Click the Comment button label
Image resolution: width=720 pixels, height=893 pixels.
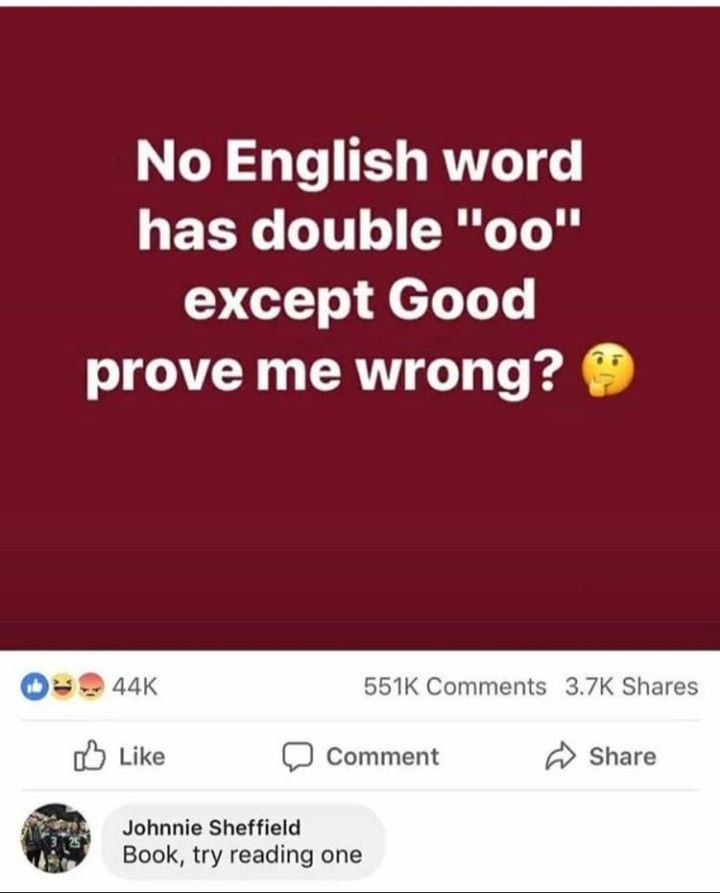(383, 756)
